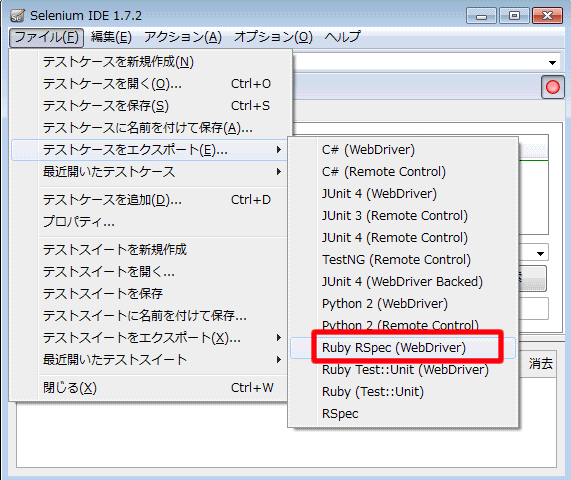Export as plain RSpec format
The height and width of the screenshot is (480, 571).
tap(403, 414)
